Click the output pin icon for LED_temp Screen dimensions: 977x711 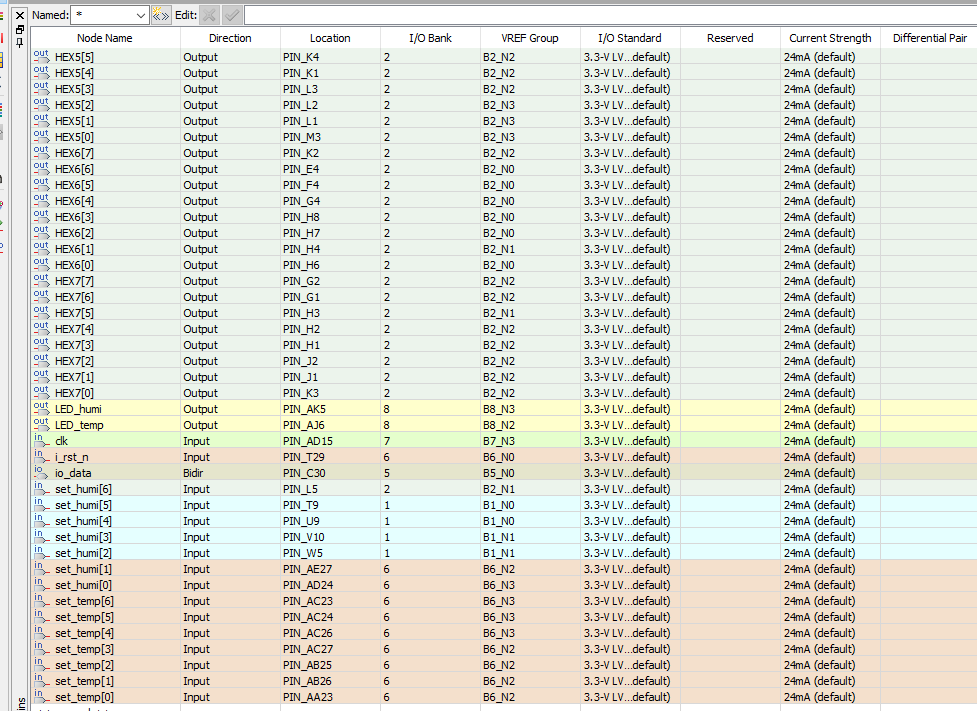point(41,425)
